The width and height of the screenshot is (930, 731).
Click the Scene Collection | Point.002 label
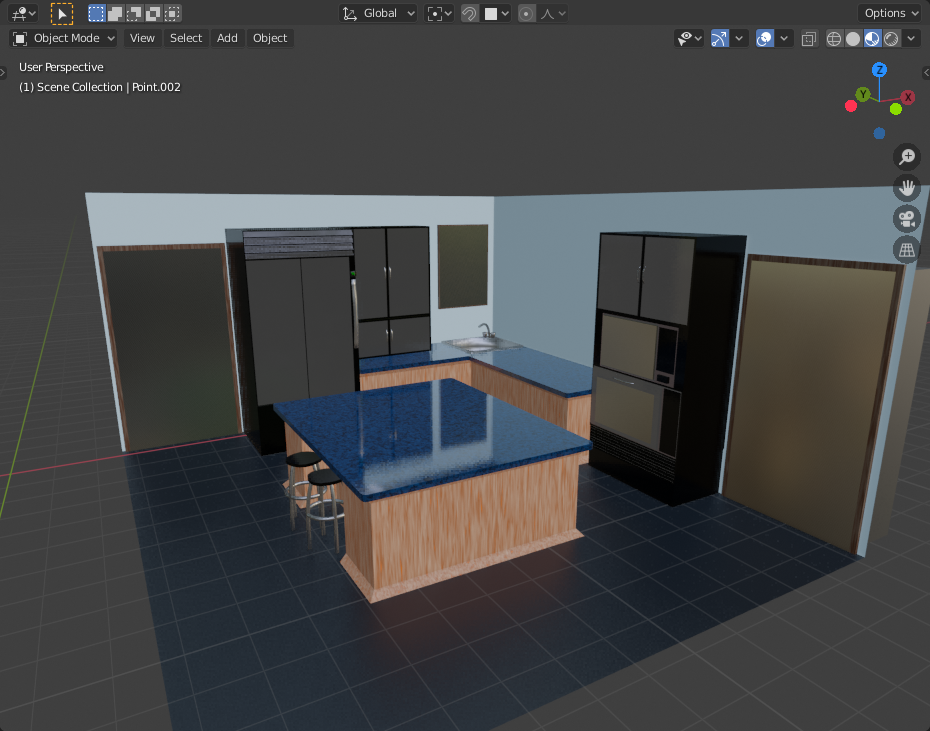pos(100,87)
